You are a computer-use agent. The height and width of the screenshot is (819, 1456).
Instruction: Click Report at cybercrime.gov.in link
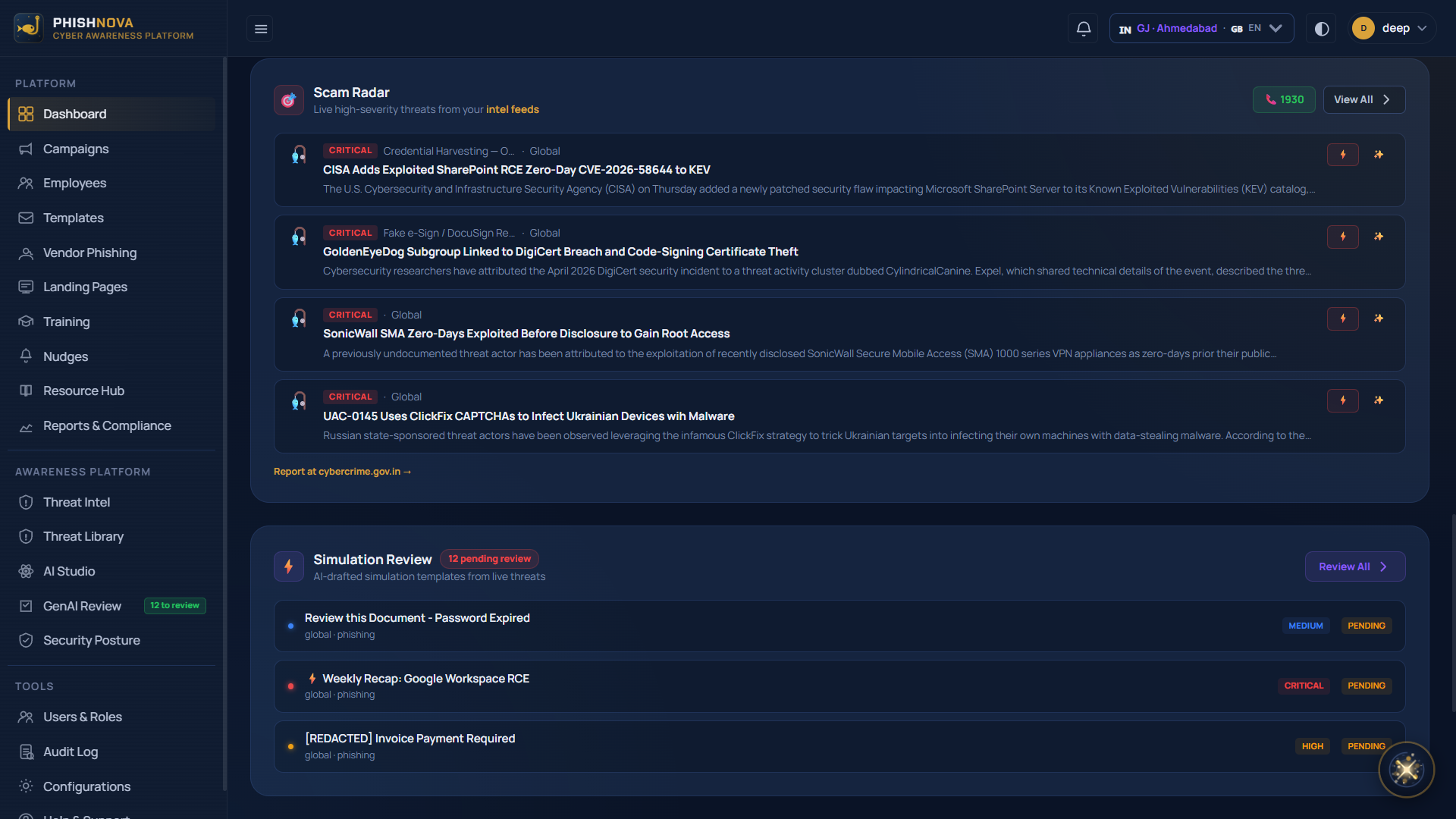(342, 472)
